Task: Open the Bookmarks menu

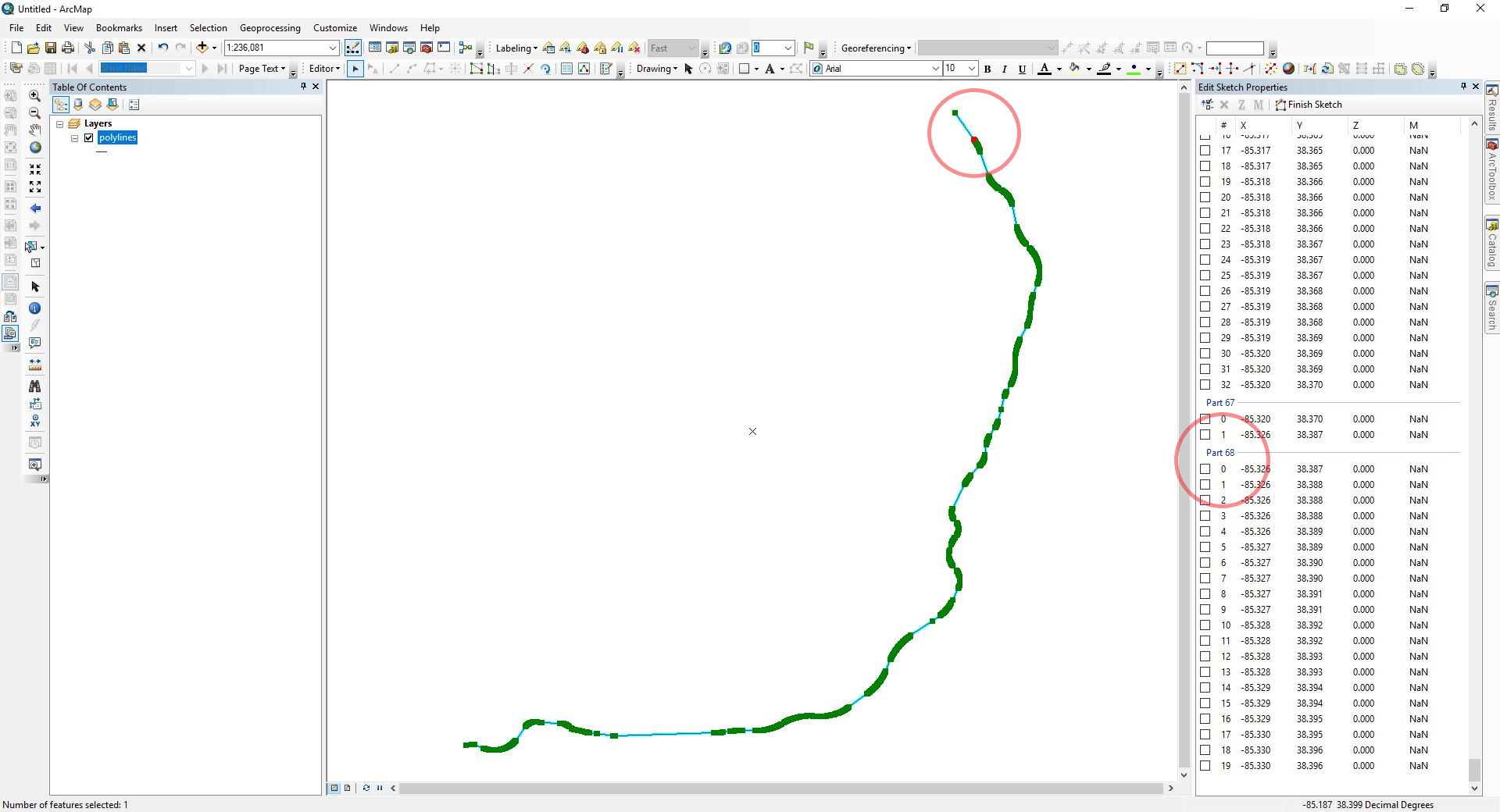Action: [119, 28]
